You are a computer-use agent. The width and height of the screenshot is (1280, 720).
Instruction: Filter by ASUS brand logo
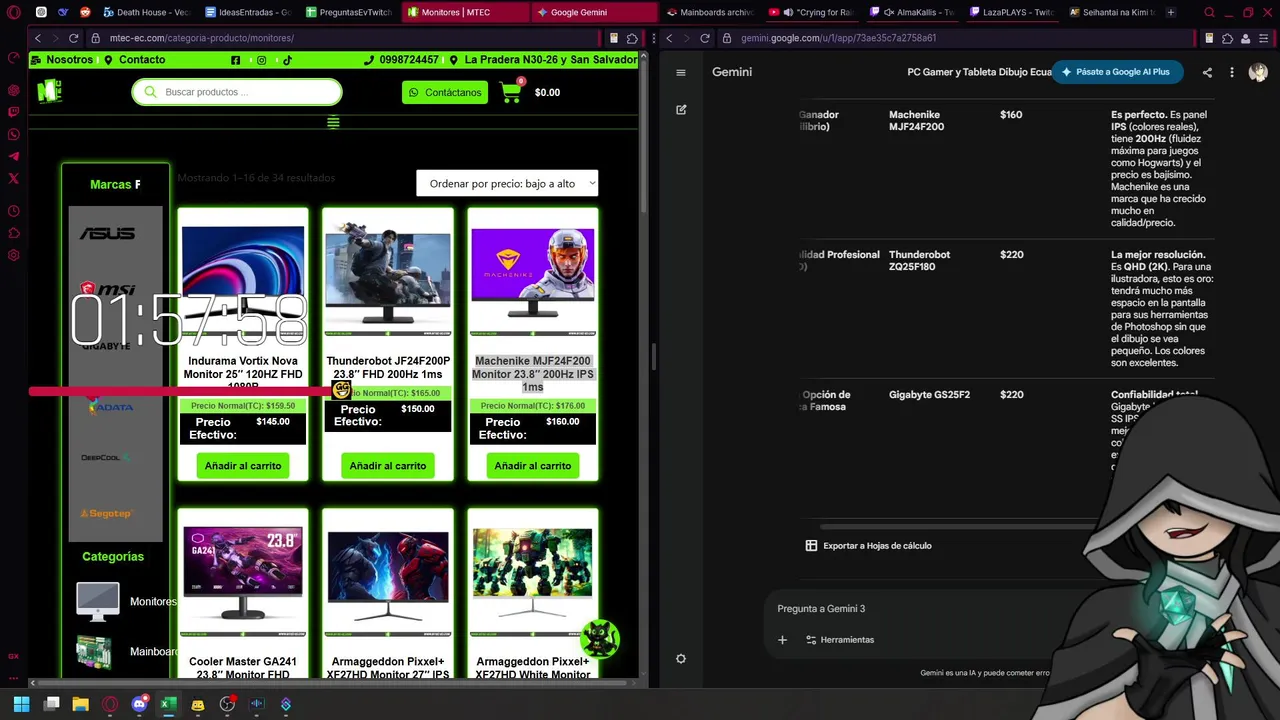click(x=108, y=233)
